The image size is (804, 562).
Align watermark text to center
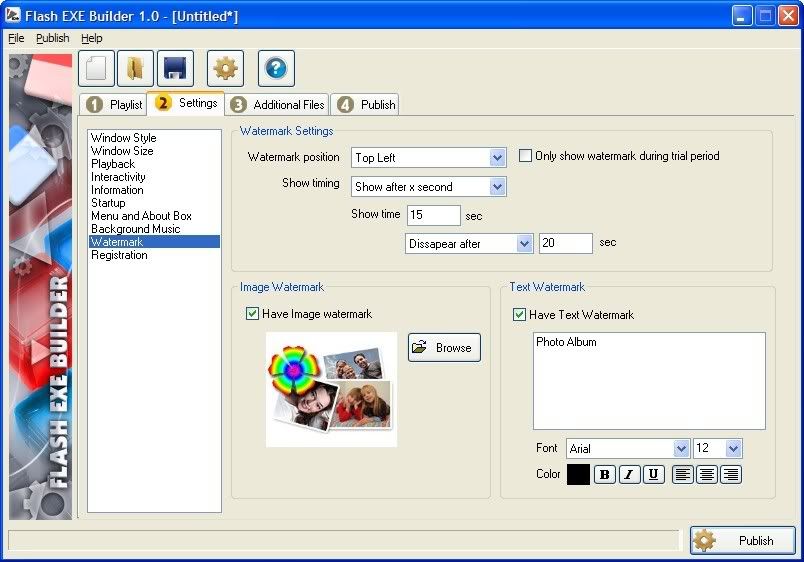(x=707, y=475)
